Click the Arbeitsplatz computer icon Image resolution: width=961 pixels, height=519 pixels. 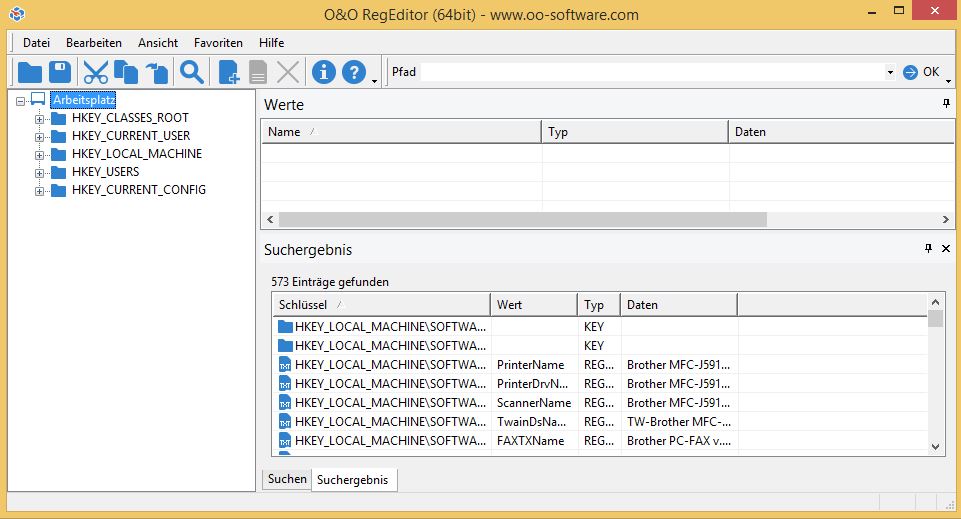(x=38, y=99)
